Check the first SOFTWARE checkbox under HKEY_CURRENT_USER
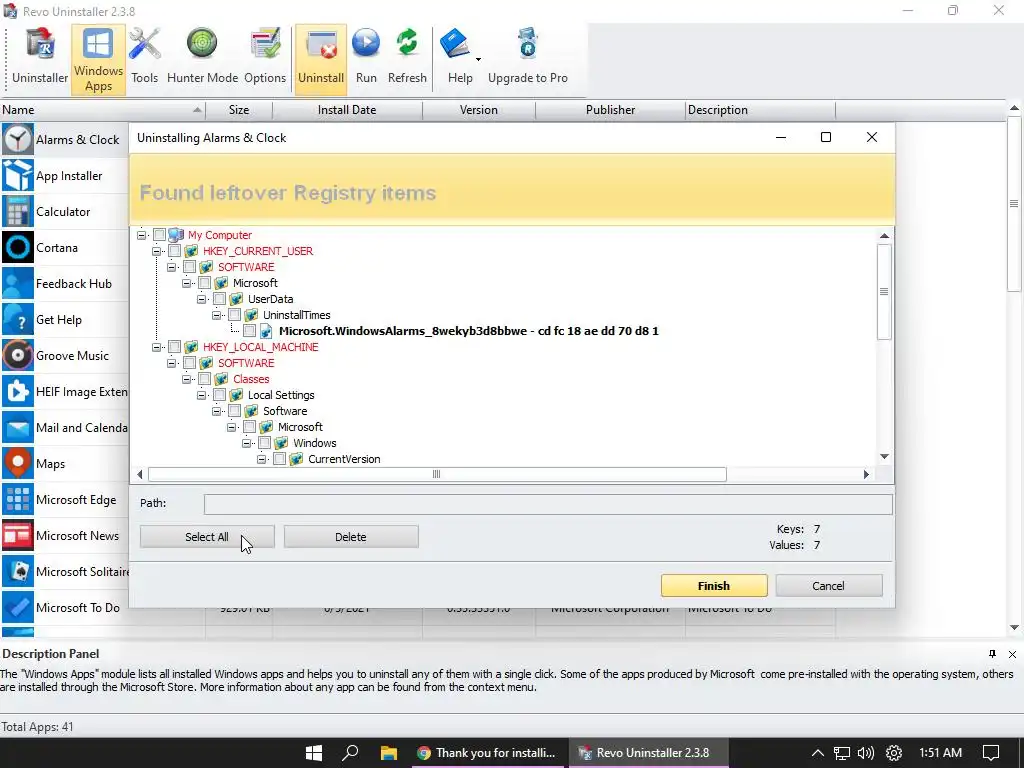This screenshot has height=768, width=1024. (x=189, y=266)
